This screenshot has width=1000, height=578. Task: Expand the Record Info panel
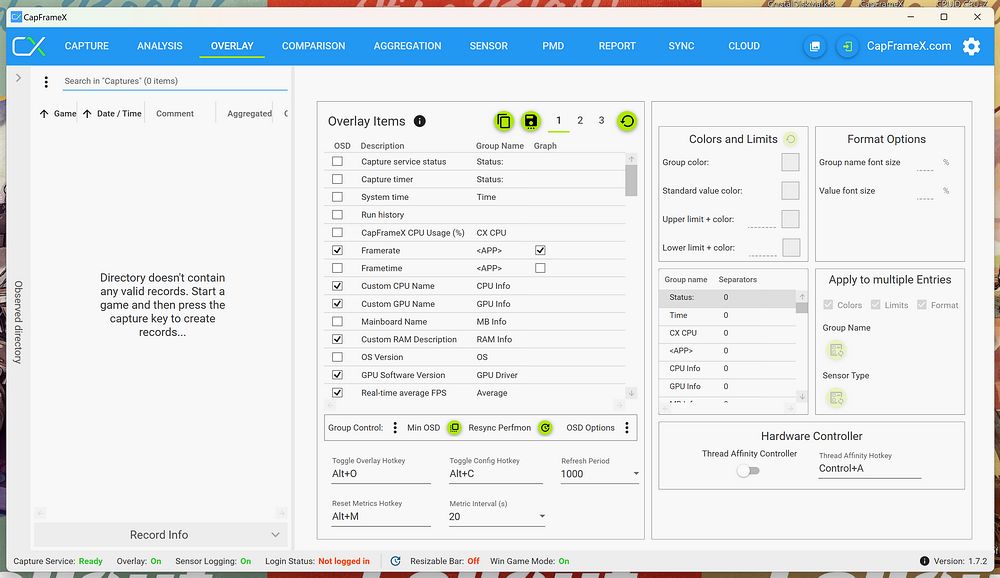pyautogui.click(x=161, y=535)
